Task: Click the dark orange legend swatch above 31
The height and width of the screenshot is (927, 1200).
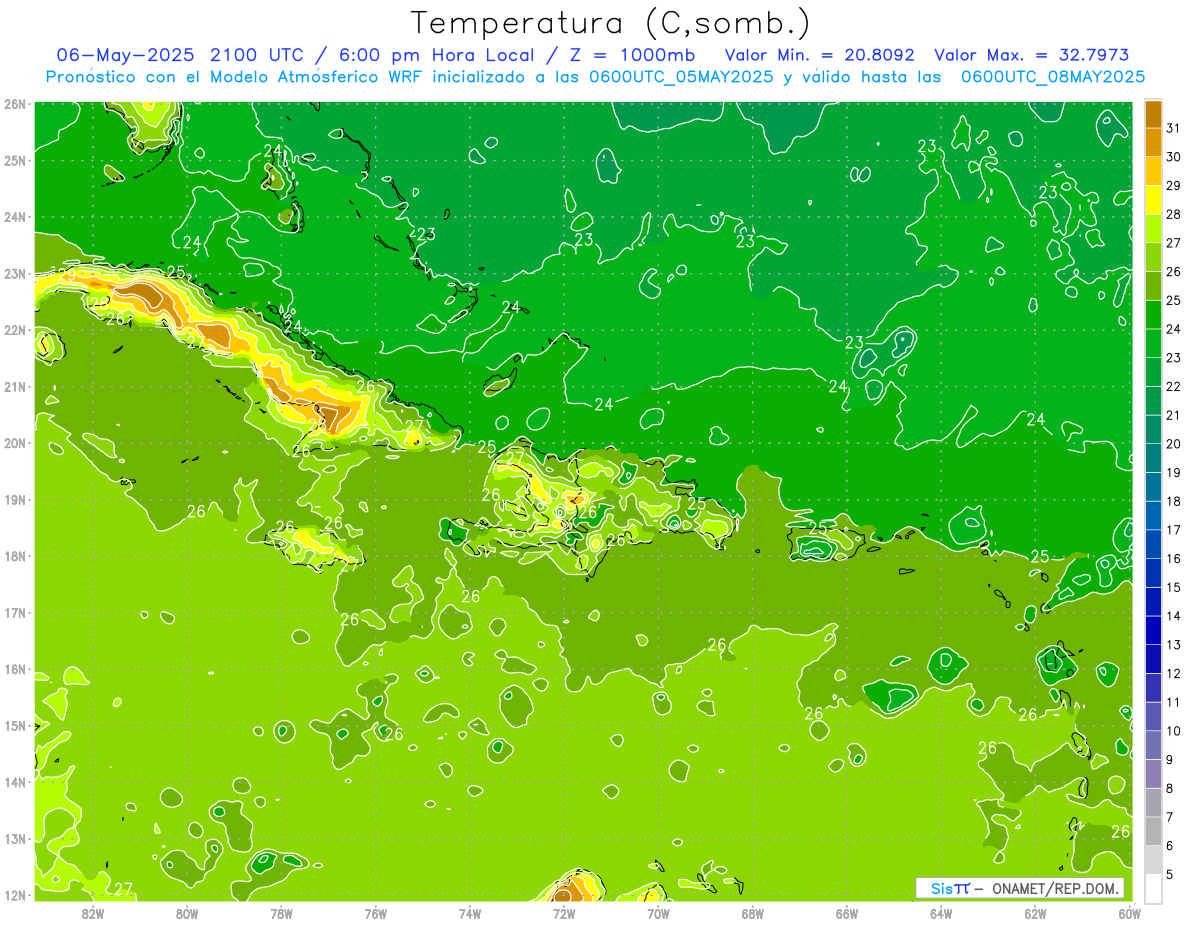Action: 1153,114
